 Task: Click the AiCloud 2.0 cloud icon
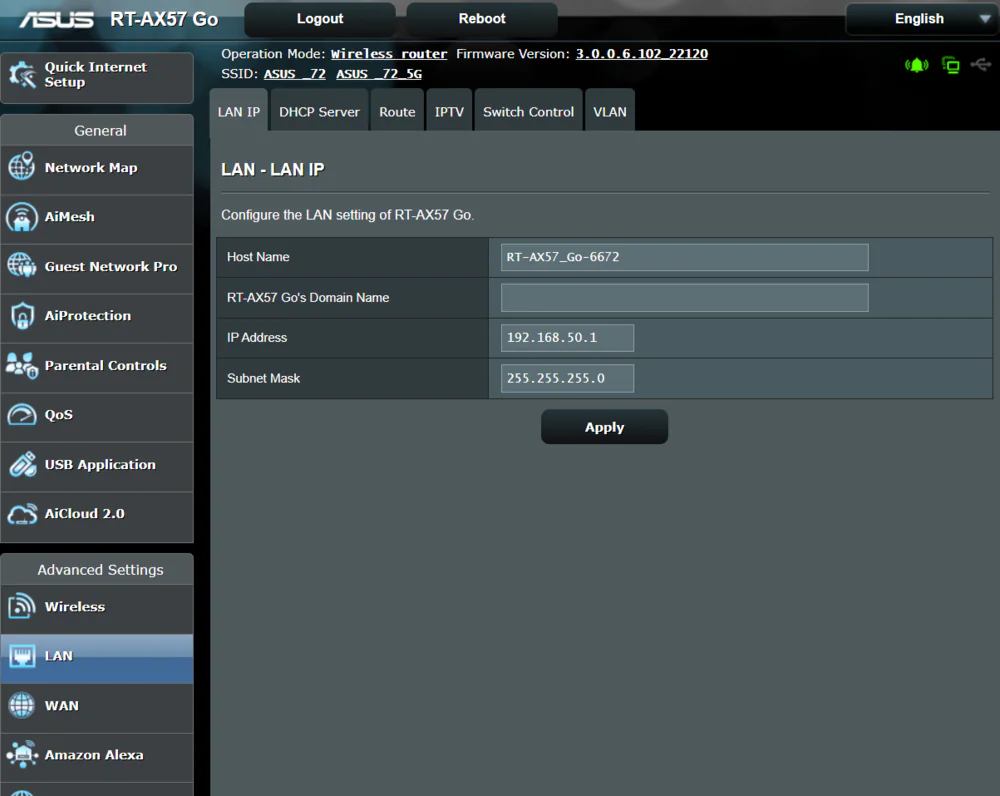[x=22, y=514]
